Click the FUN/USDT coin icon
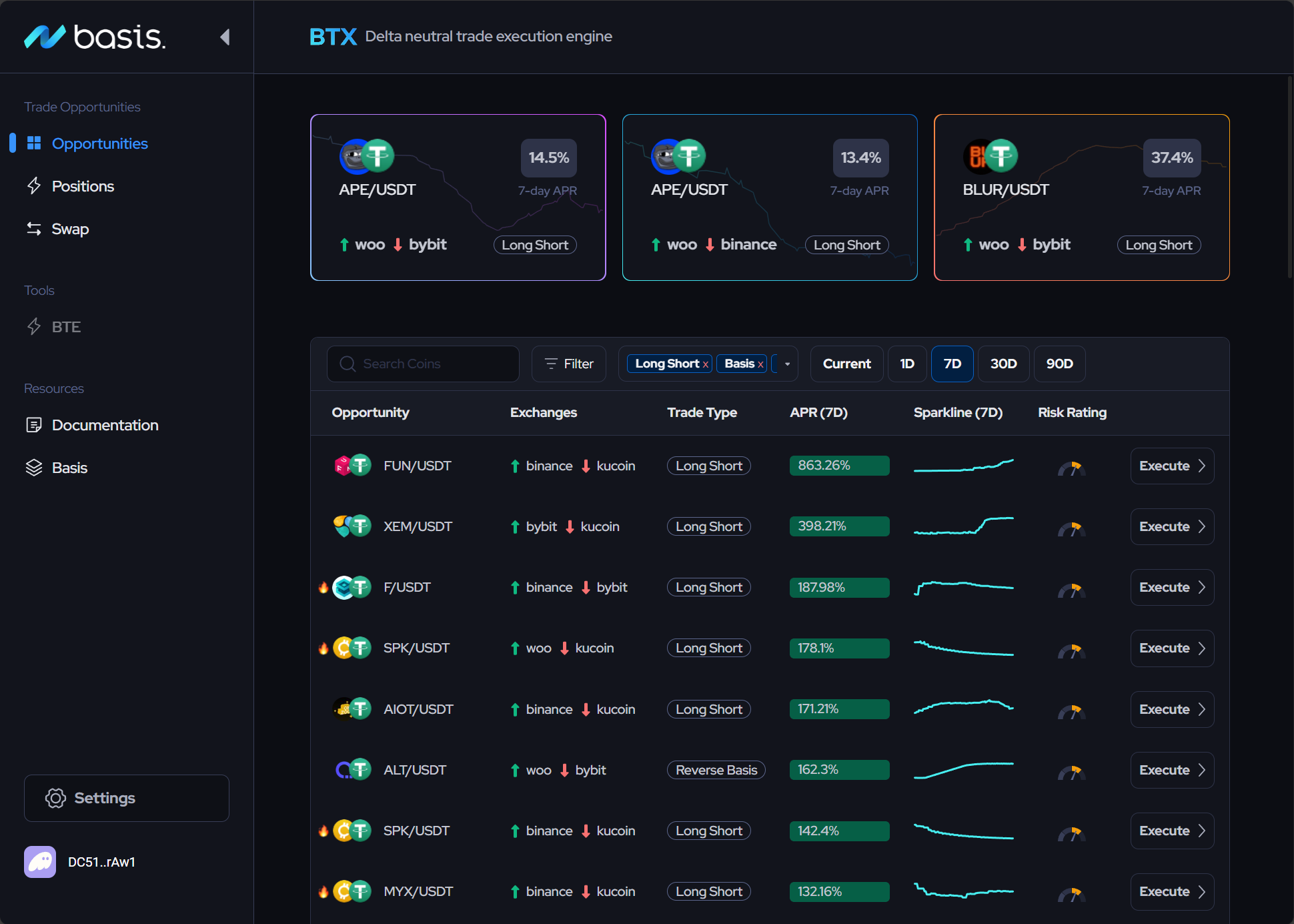This screenshot has width=1294, height=924. tap(352, 465)
